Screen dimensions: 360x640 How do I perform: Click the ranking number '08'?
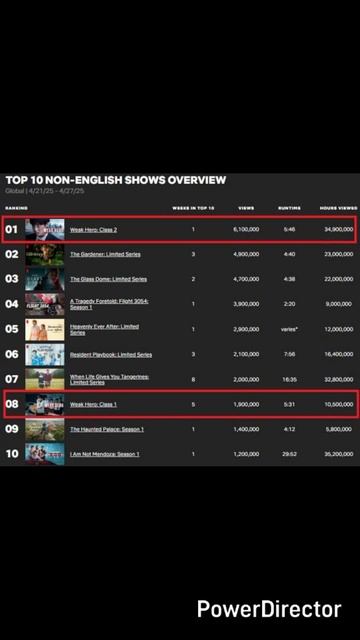point(12,404)
